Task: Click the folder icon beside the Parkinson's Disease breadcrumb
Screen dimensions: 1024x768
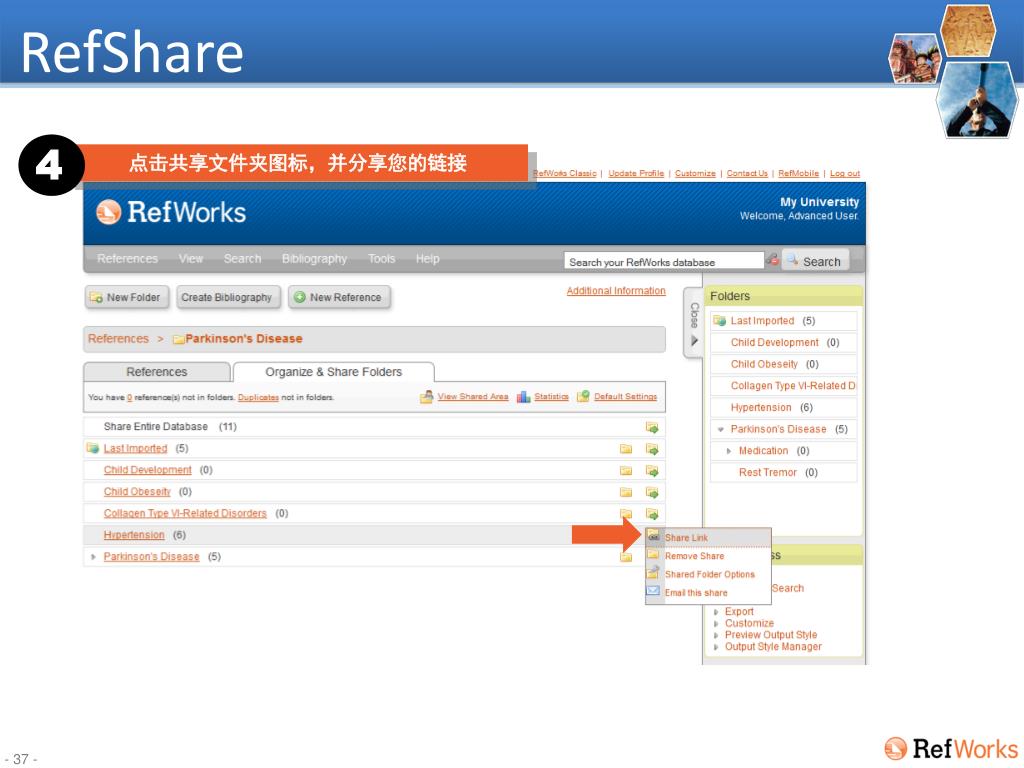Action: [178, 339]
